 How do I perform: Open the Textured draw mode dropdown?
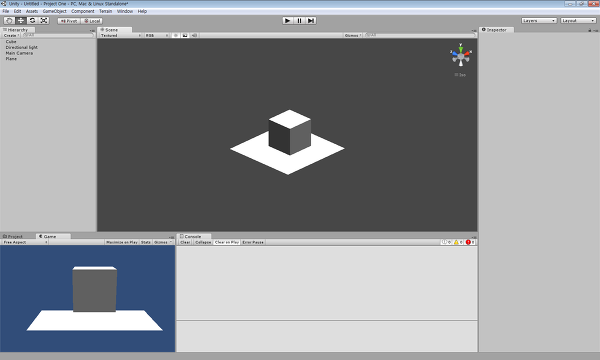(x=121, y=36)
